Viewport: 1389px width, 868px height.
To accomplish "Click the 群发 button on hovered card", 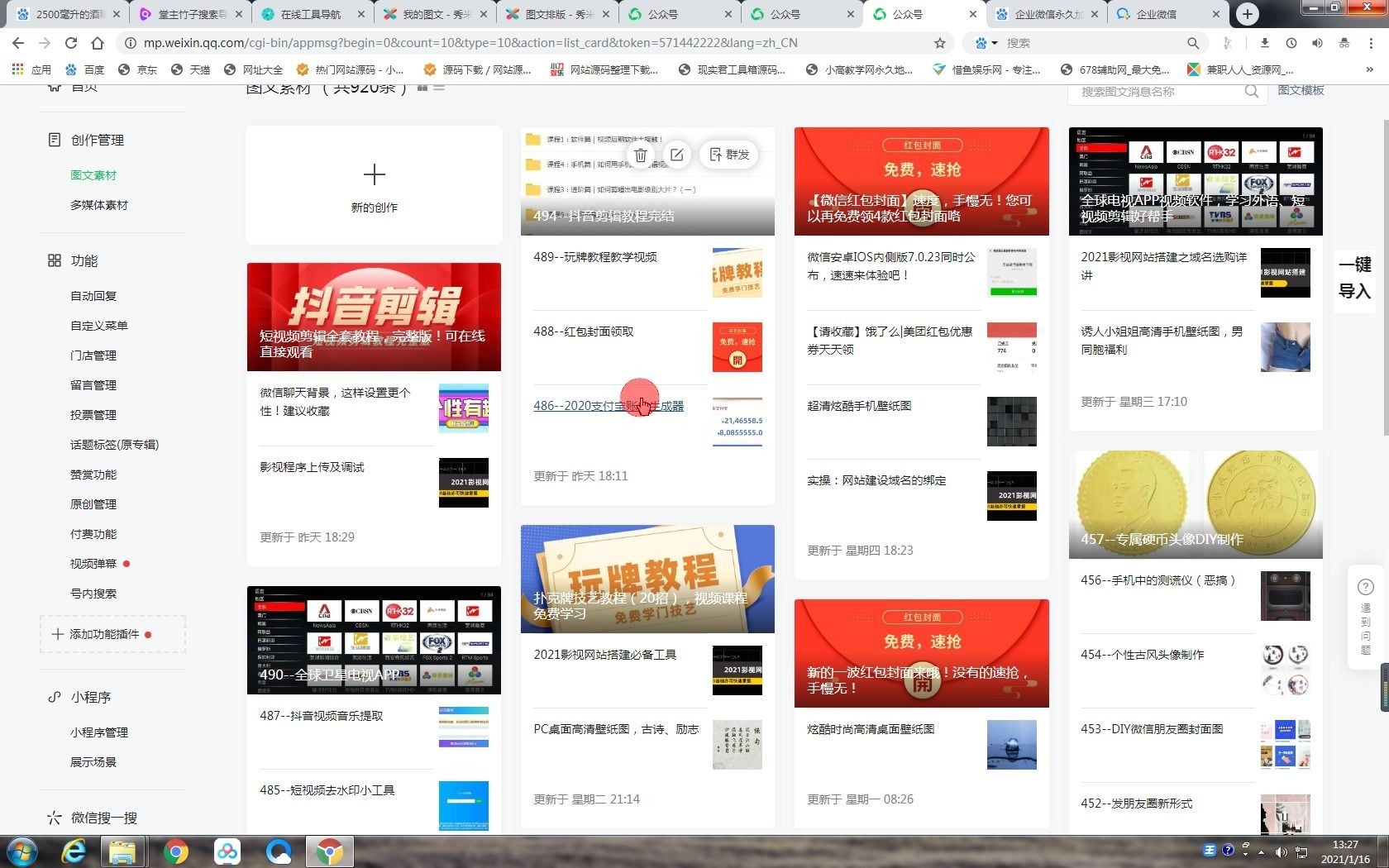I will pyautogui.click(x=729, y=155).
